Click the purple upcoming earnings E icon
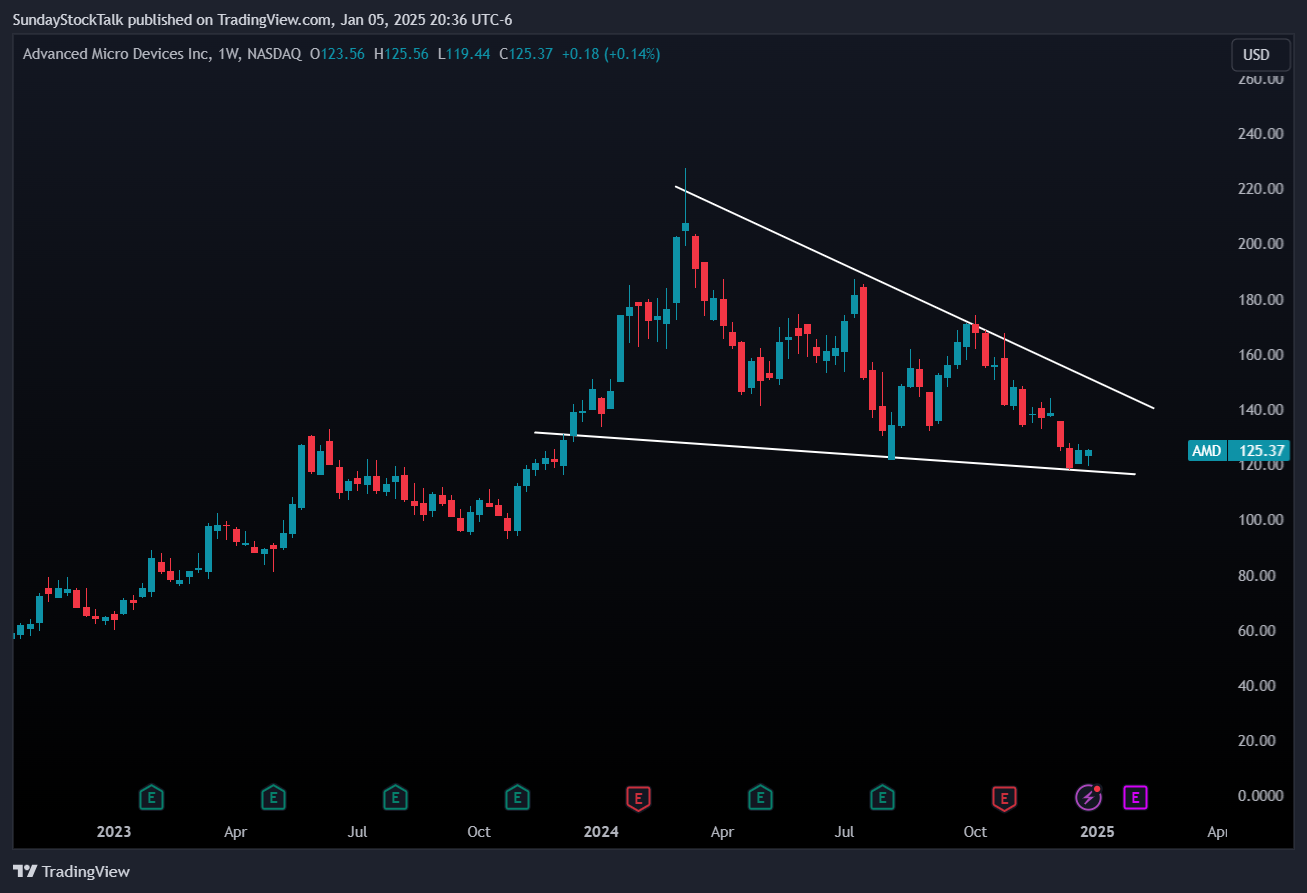The height and width of the screenshot is (893, 1307). click(1135, 797)
